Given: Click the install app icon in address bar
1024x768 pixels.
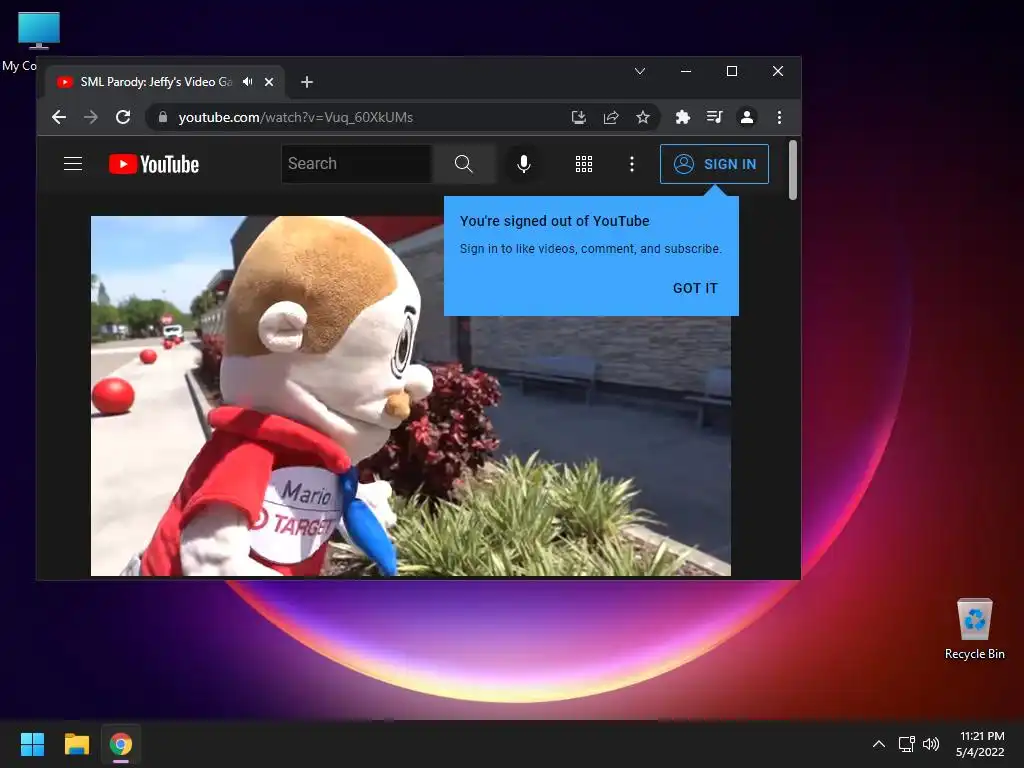Looking at the screenshot, I should (x=579, y=118).
